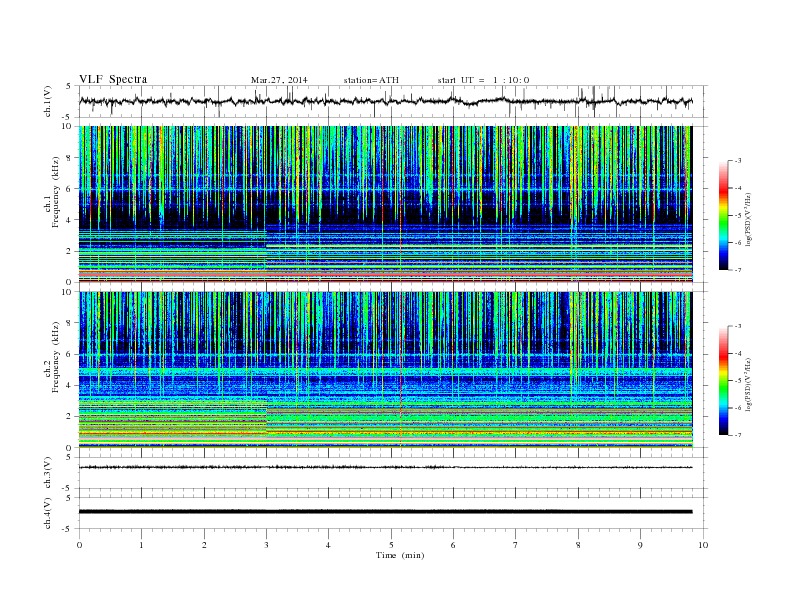Select the "ch.4(V)" axis label
Screen dimensions: 792x612
pyautogui.click(x=48, y=513)
